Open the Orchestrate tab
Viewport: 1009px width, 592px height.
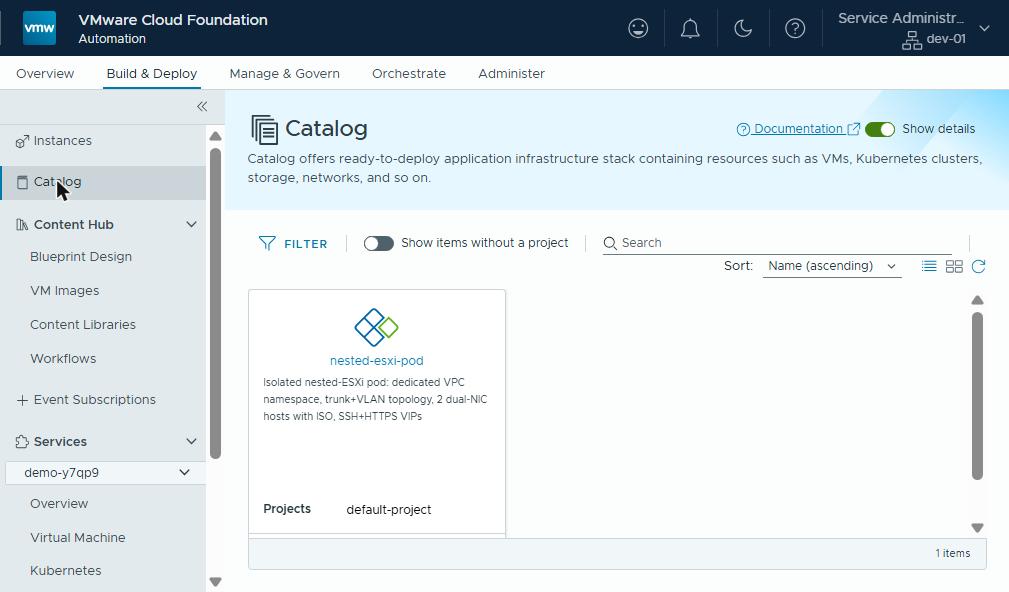pos(409,73)
